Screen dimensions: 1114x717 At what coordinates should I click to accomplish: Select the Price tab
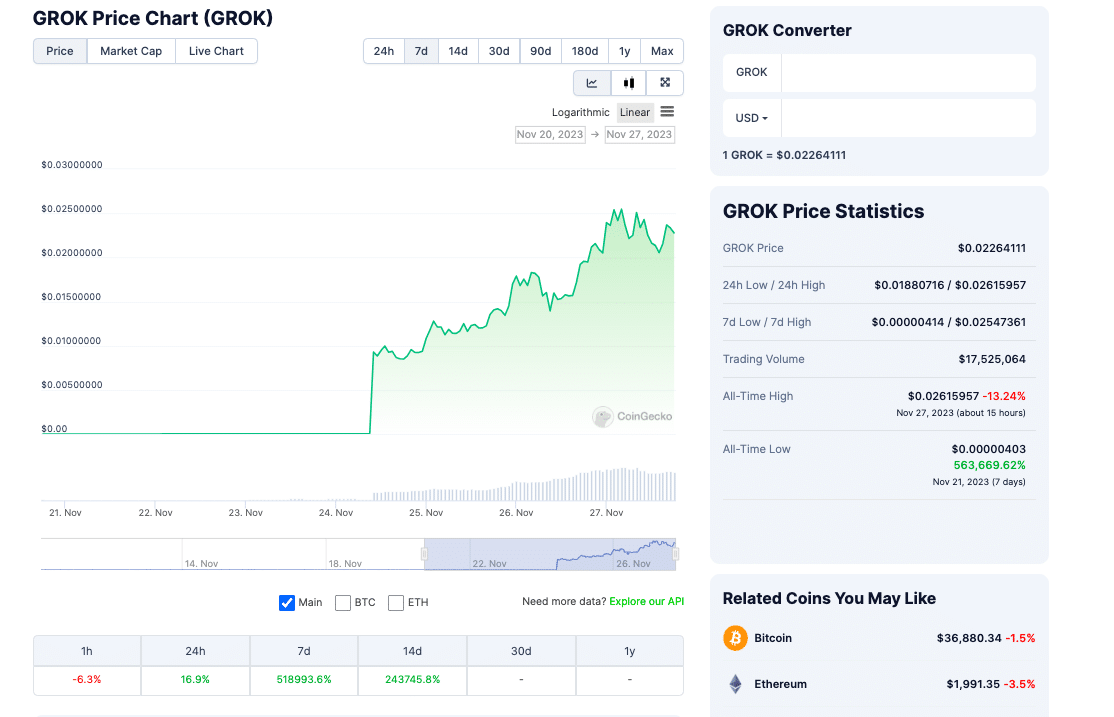[60, 51]
